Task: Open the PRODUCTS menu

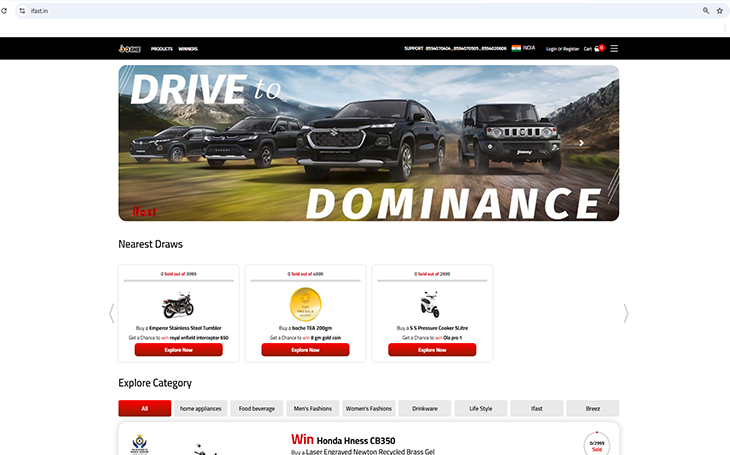Action: click(x=162, y=49)
